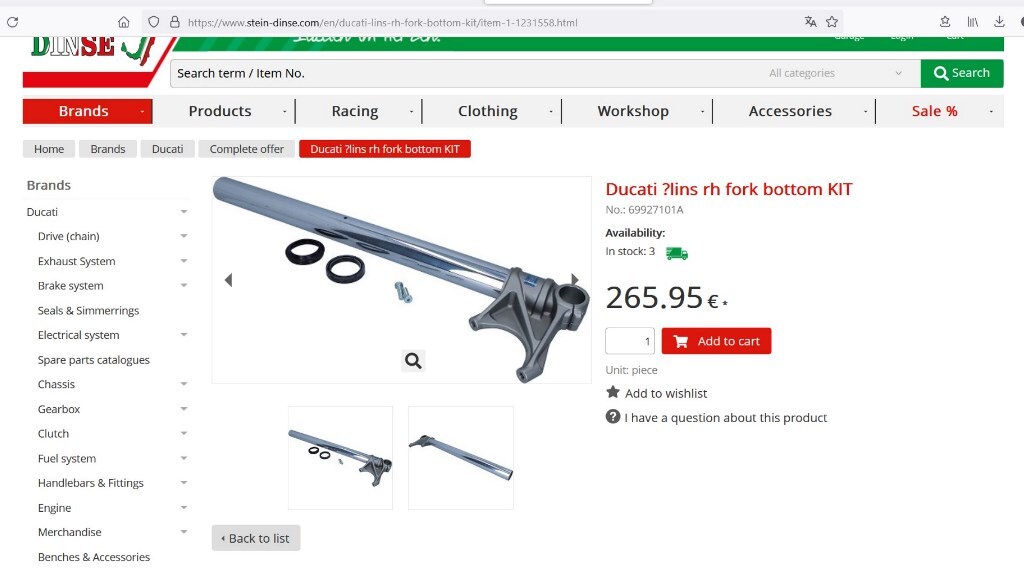
Task: Show the next product image with the right arrow
Action: tap(575, 280)
